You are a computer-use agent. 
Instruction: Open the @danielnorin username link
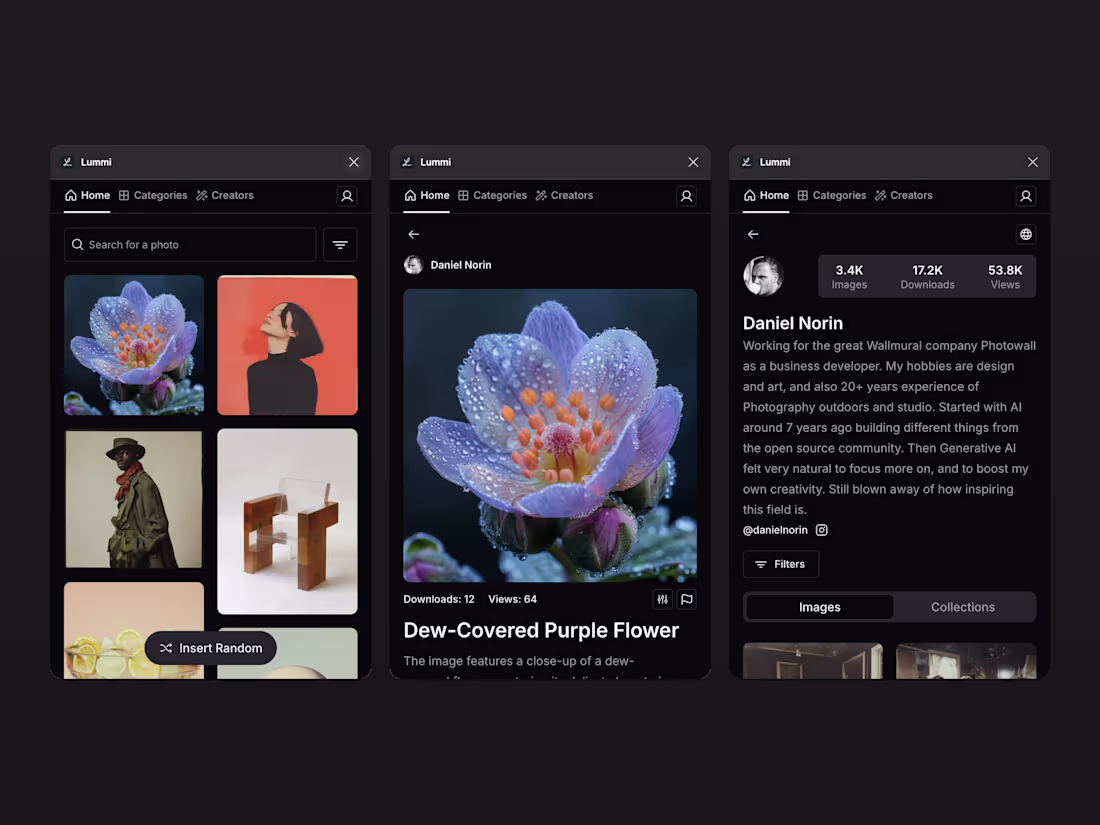(776, 530)
